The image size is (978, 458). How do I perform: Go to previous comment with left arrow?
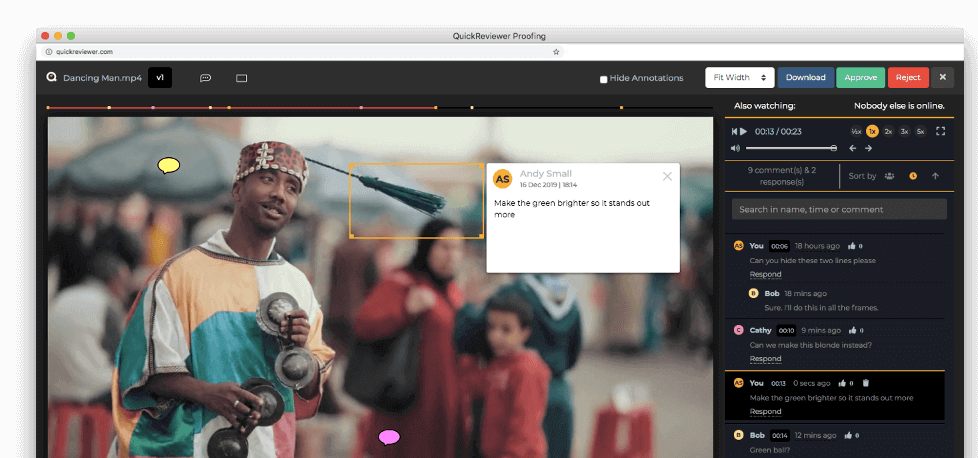[852, 148]
